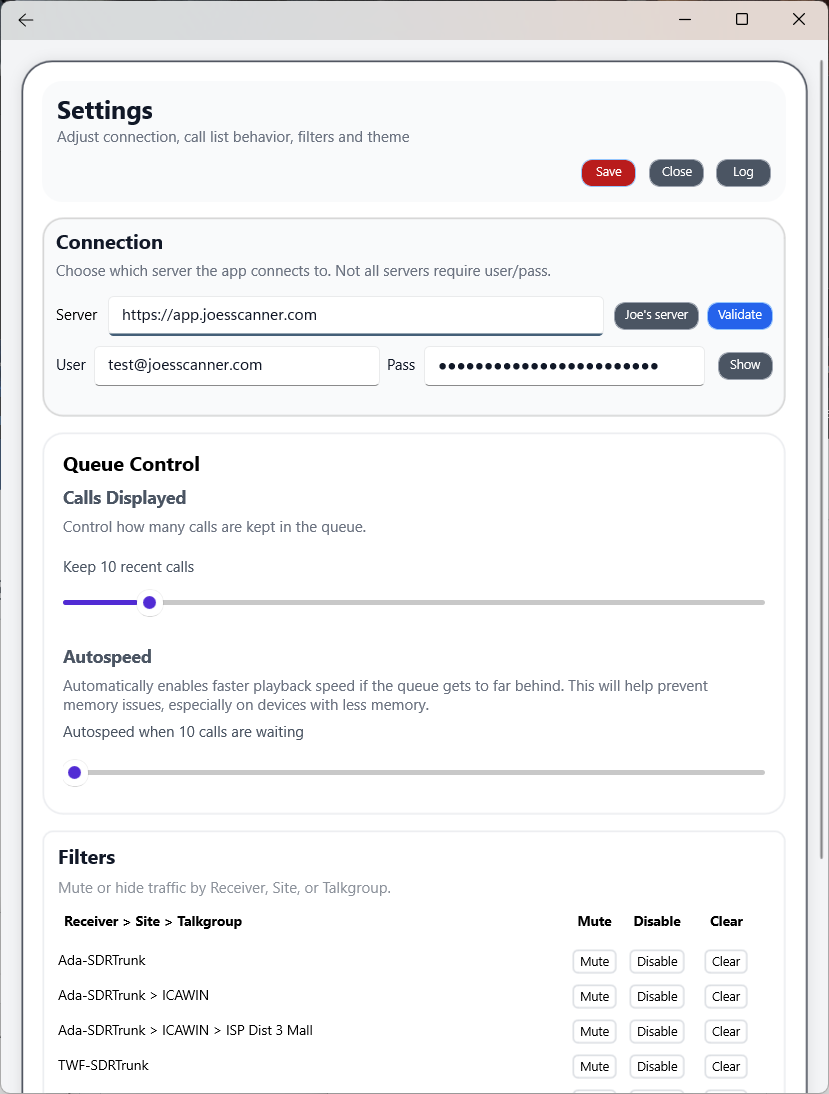The height and width of the screenshot is (1094, 829).
Task: Validate the server connection
Action: click(x=740, y=315)
